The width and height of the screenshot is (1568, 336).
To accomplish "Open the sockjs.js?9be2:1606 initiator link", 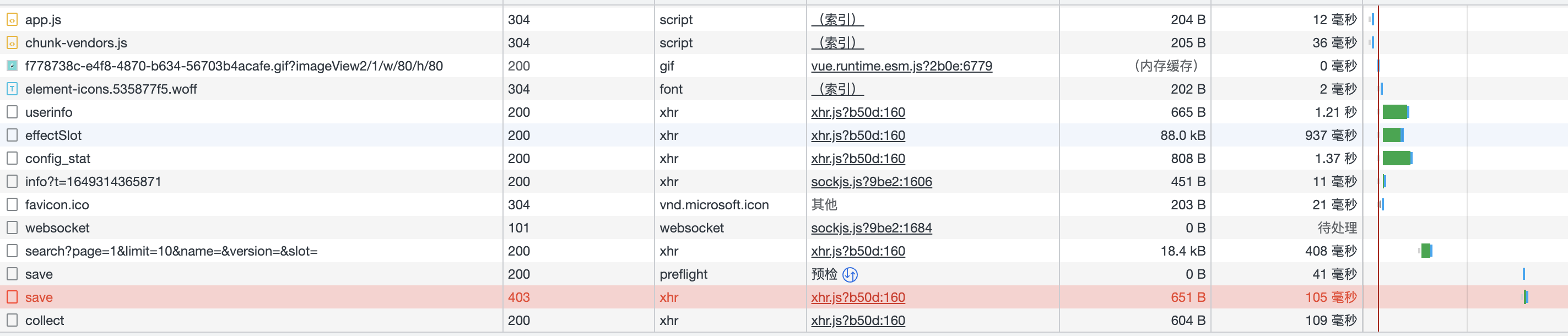I will point(871,181).
